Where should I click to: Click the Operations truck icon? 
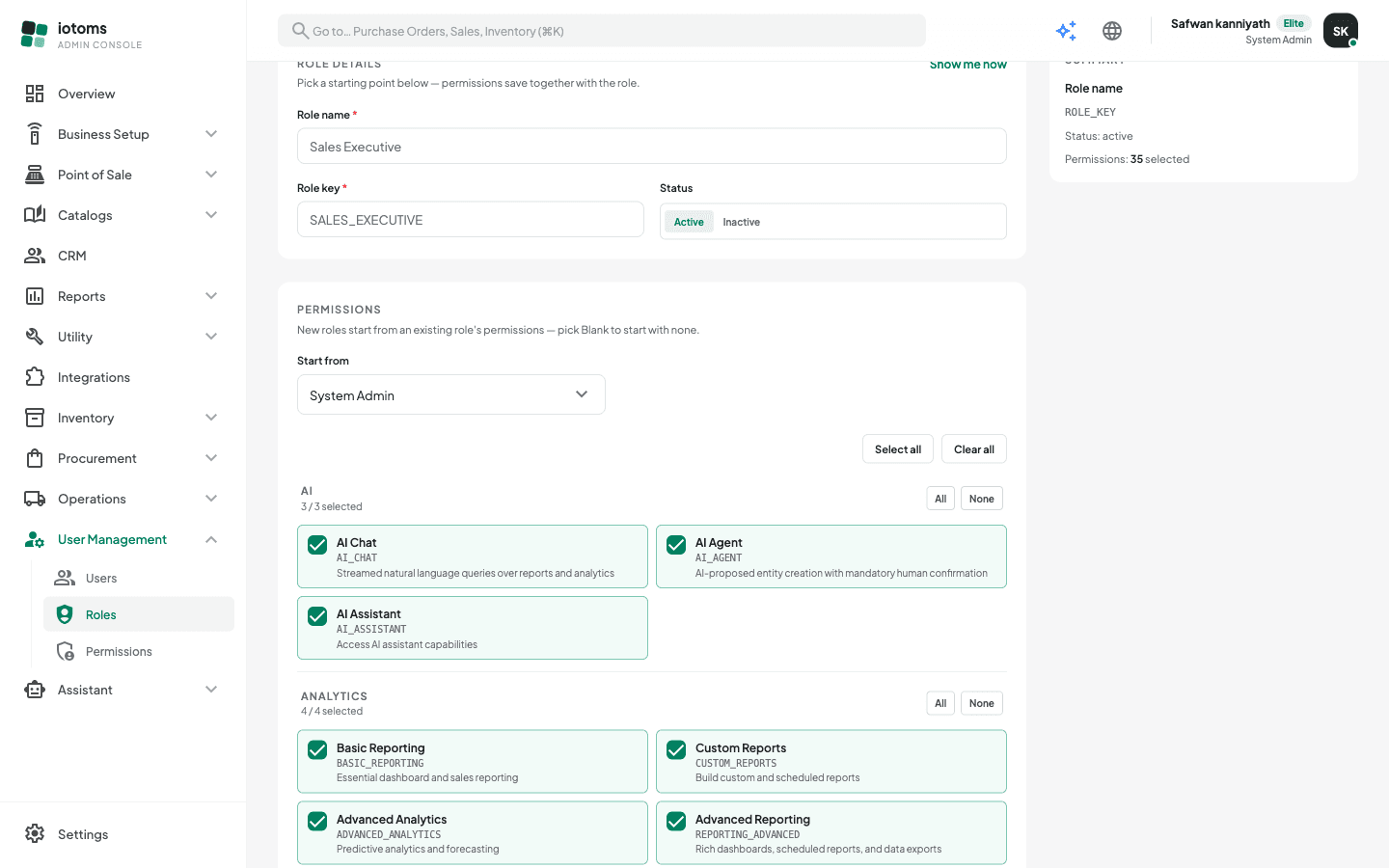pyautogui.click(x=35, y=499)
